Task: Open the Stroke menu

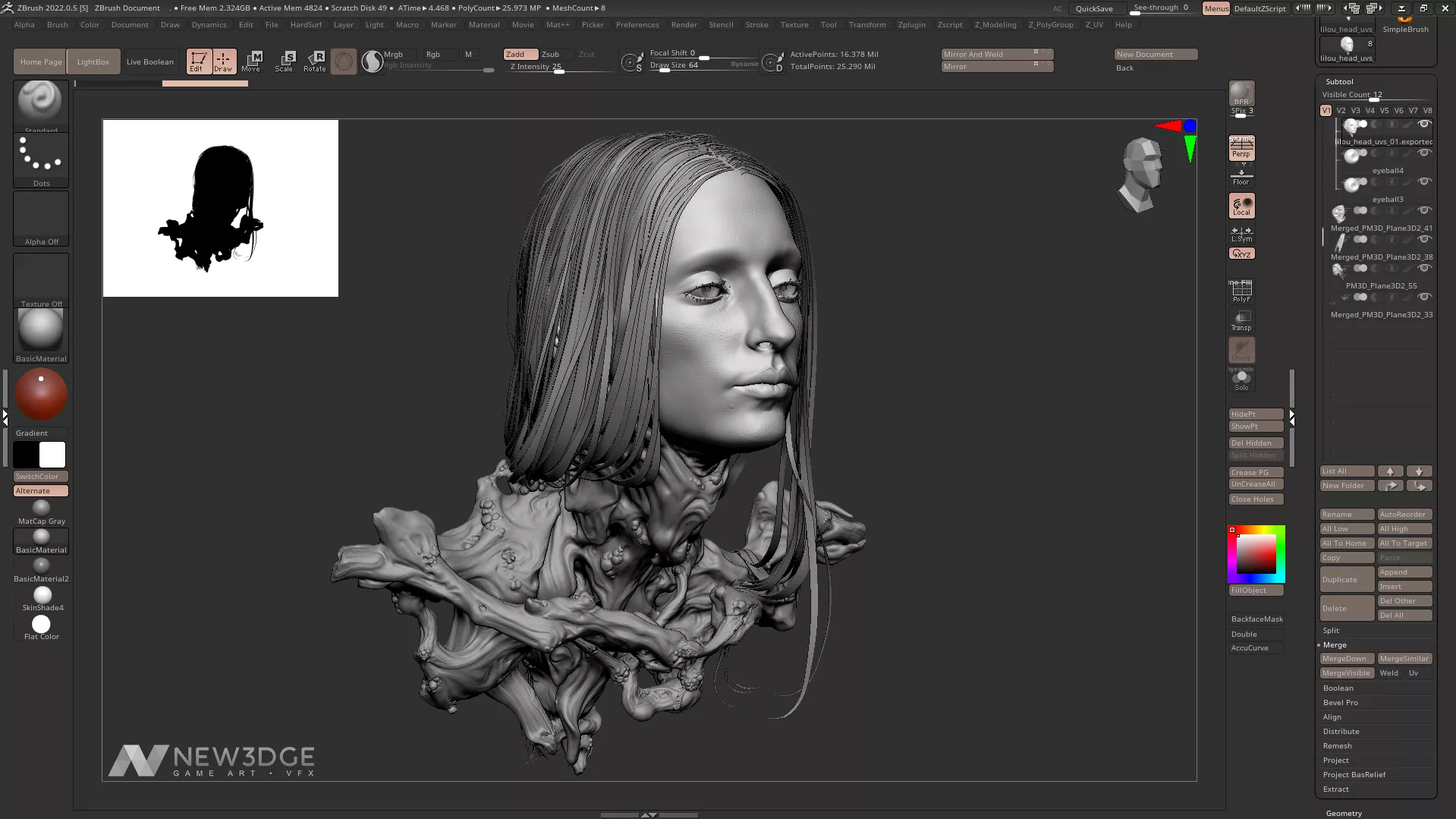Action: click(756, 25)
